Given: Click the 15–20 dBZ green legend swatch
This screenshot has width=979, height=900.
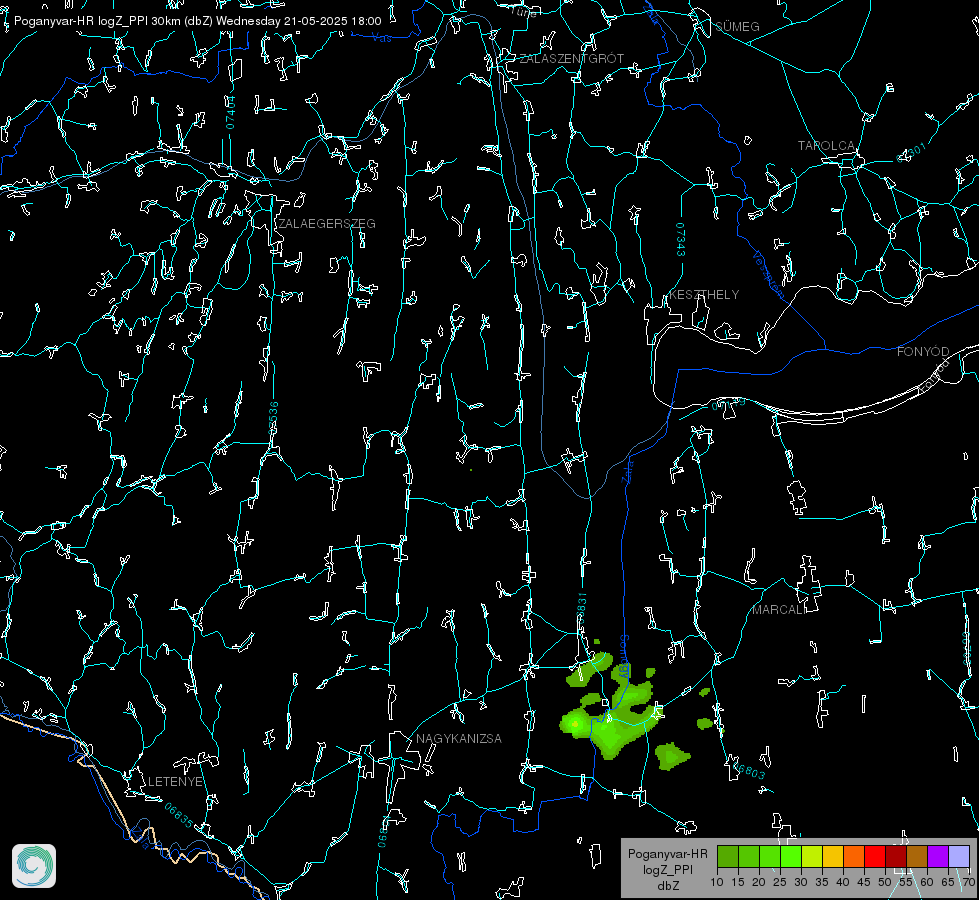Looking at the screenshot, I should click(749, 856).
